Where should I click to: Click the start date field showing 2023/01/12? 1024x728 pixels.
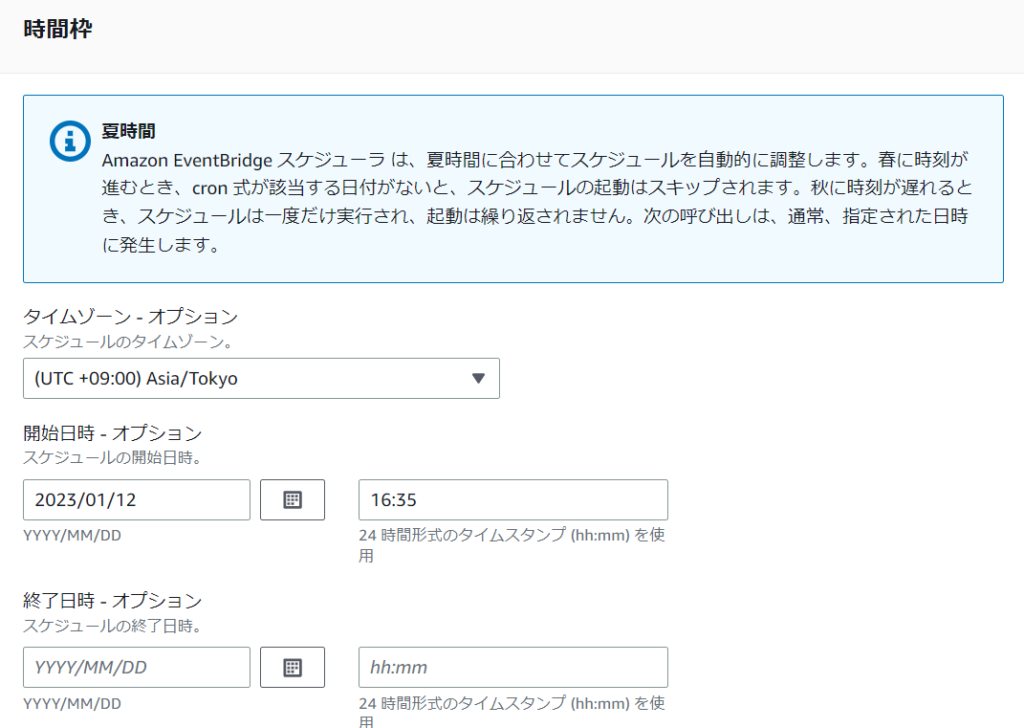(136, 500)
